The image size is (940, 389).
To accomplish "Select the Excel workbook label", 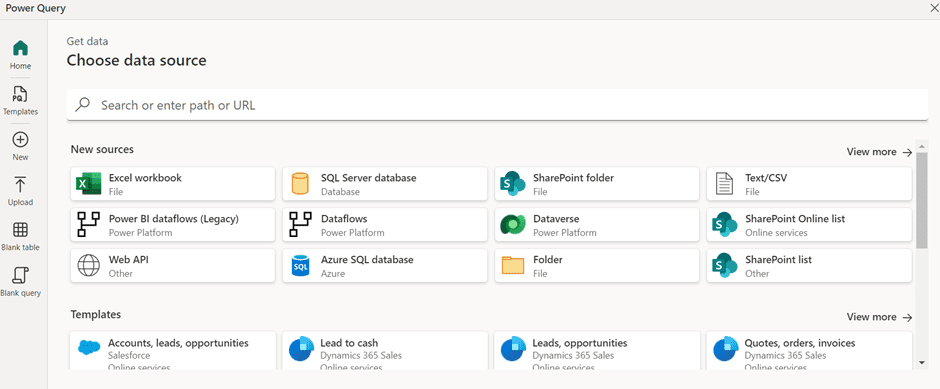I will [145, 178].
